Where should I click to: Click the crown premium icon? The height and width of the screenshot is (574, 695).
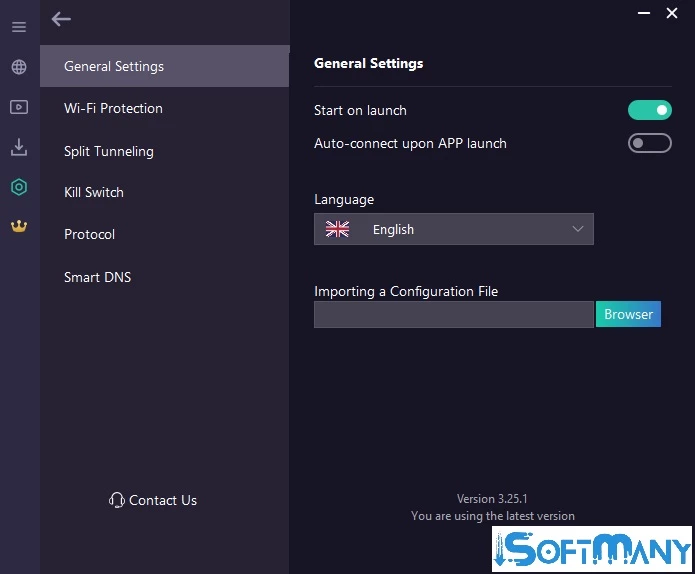click(19, 226)
